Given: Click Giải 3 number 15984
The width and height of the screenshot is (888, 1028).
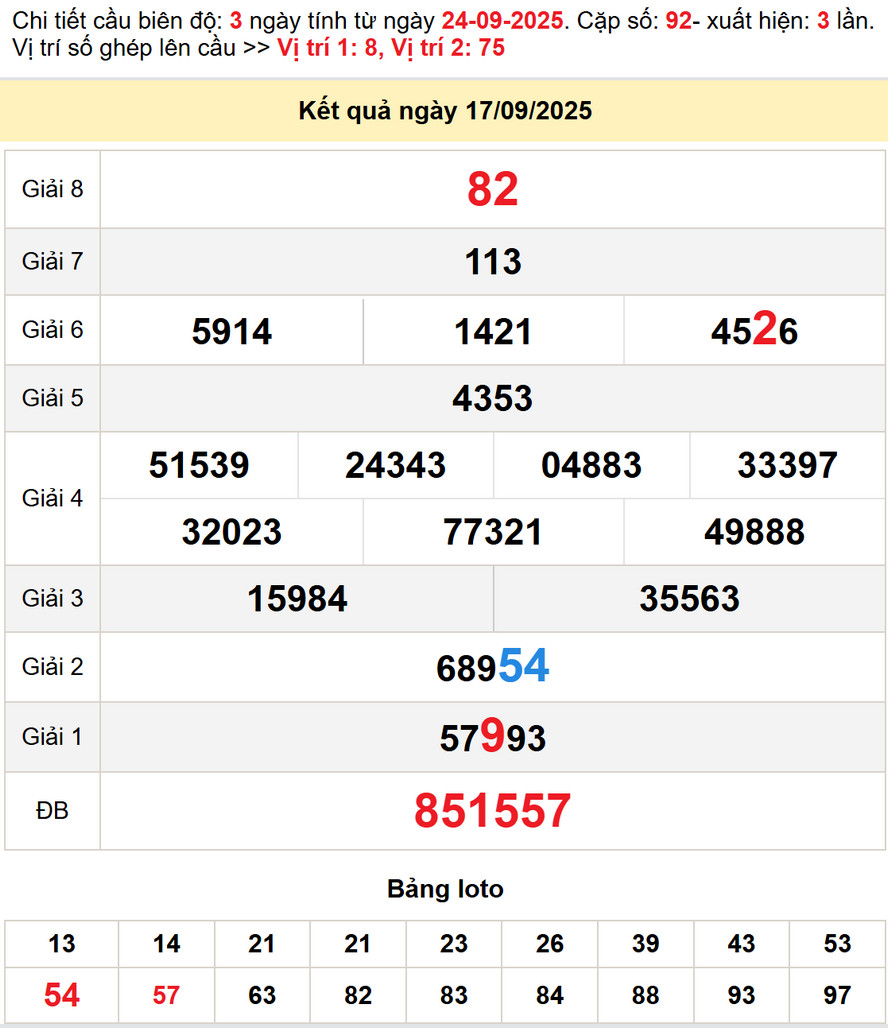Looking at the screenshot, I should pyautogui.click(x=297, y=599).
